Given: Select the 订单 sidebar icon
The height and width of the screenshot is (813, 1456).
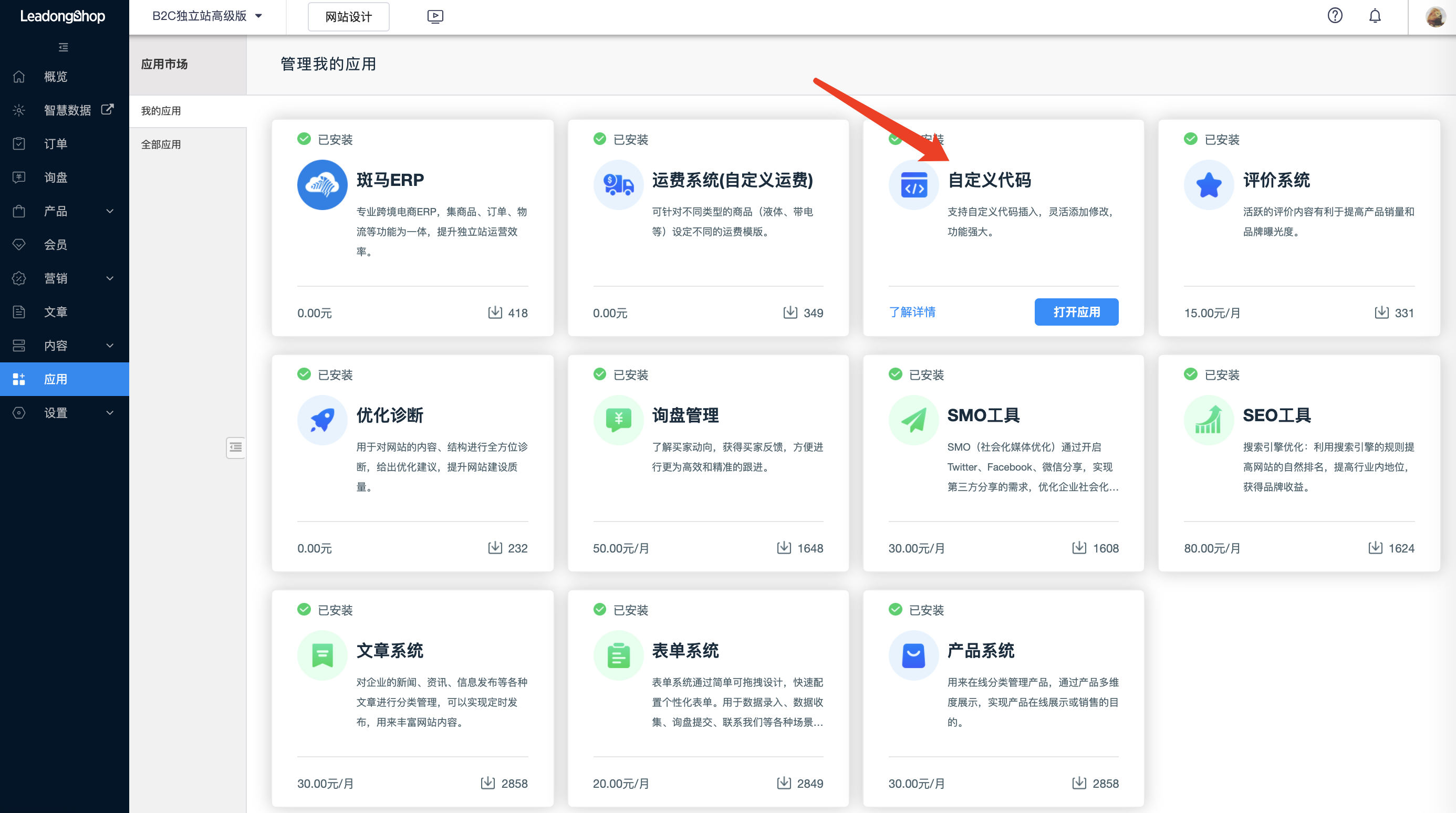Looking at the screenshot, I should 19,143.
